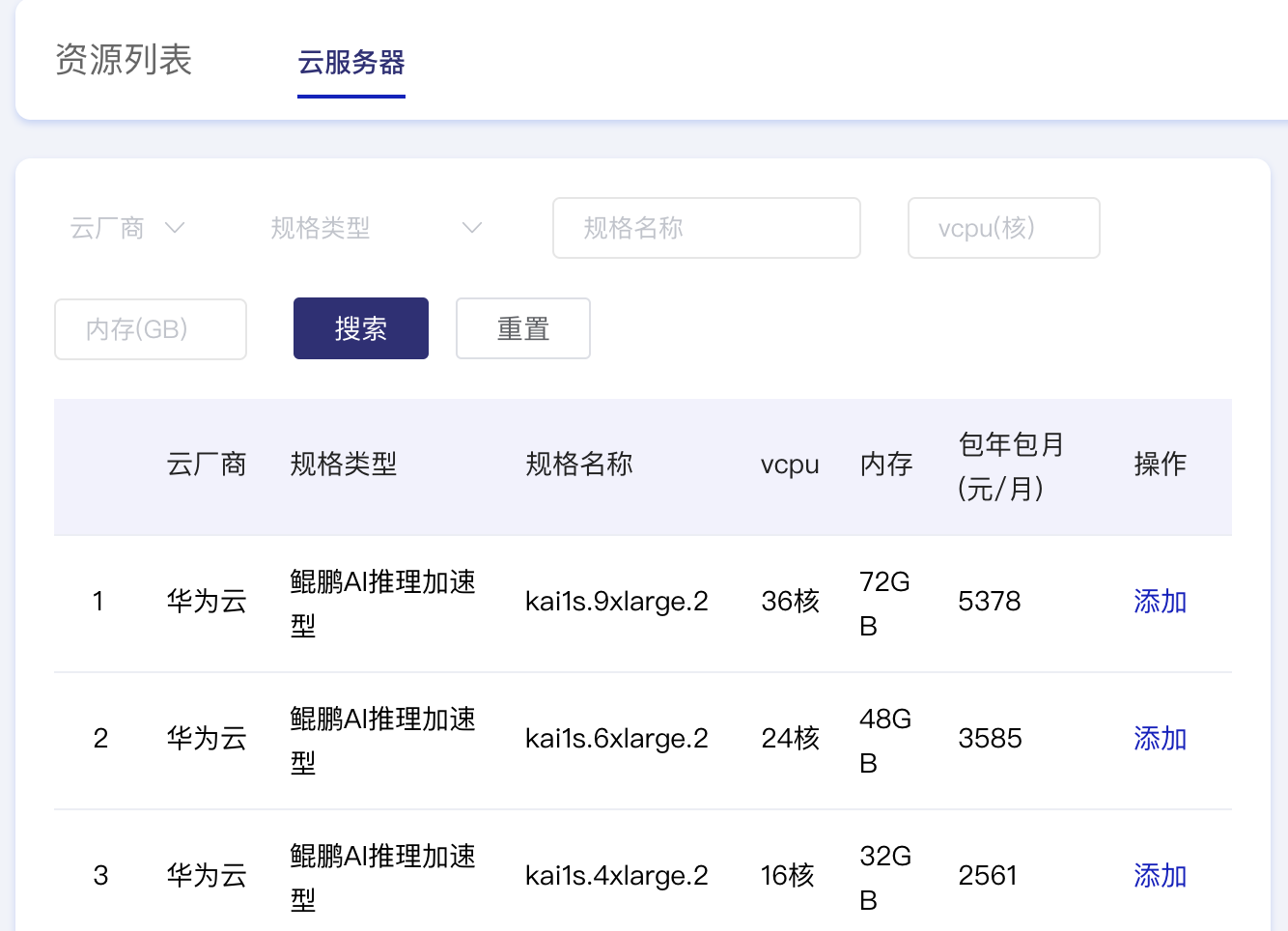Click the 搜索 button
1288x931 pixels.
(x=361, y=328)
